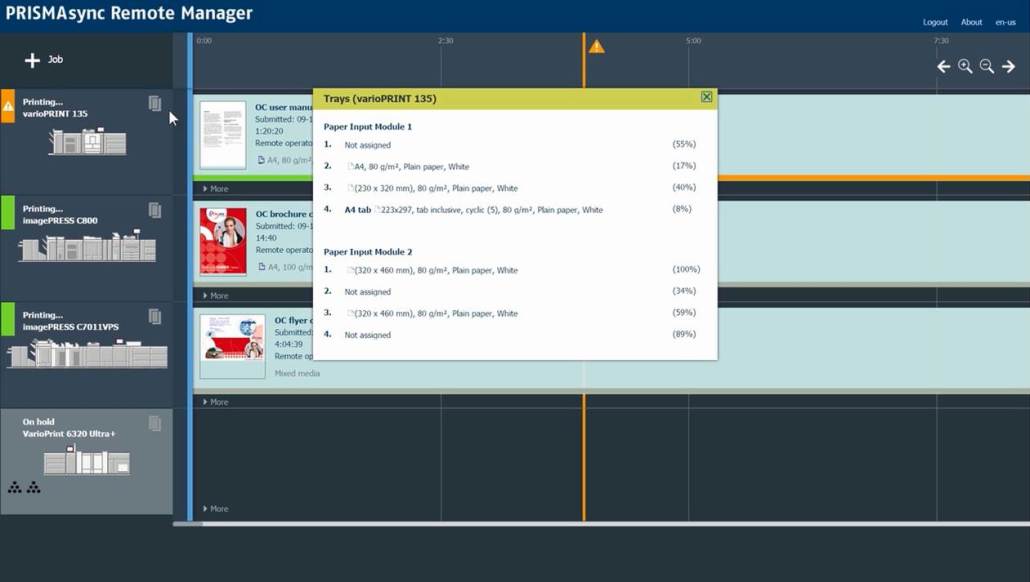Open trays icon for imagePRESS C7011VPS

pos(154,316)
